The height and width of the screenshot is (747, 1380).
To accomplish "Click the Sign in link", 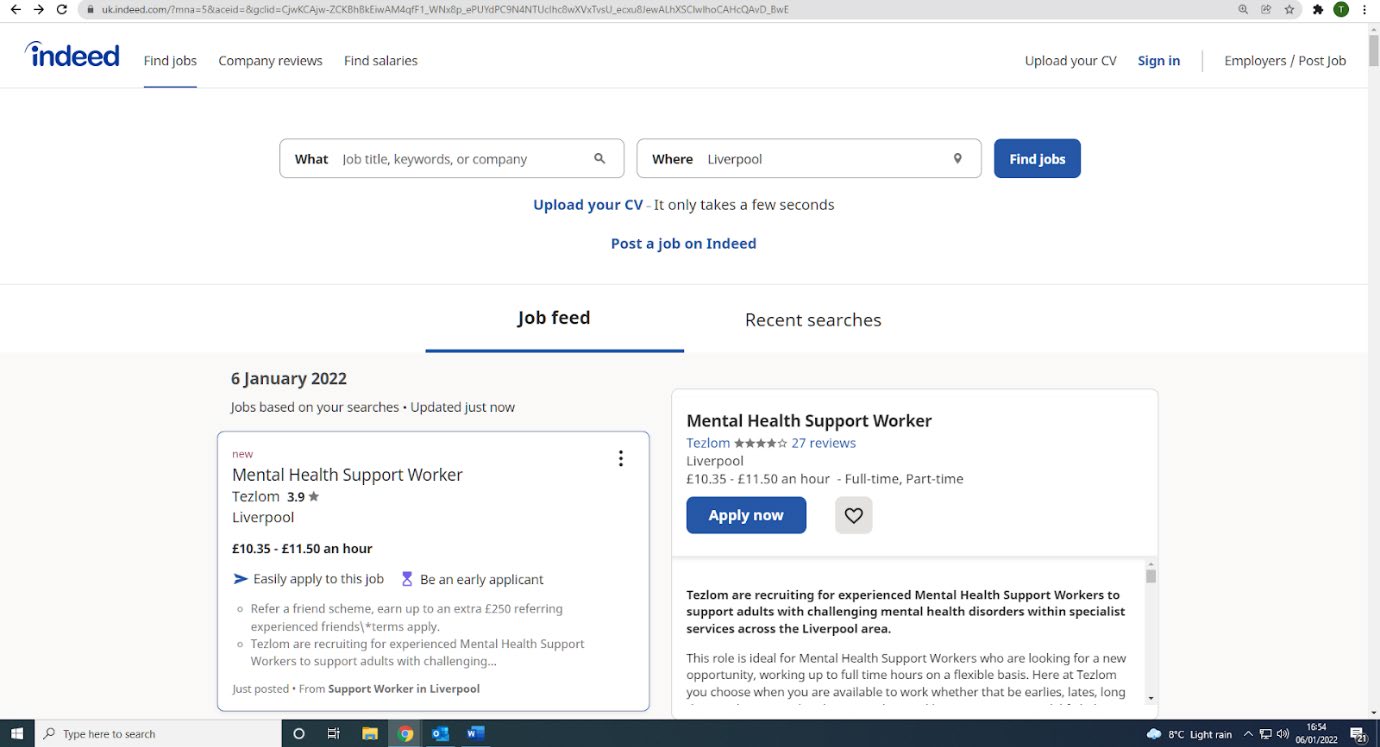I will (x=1158, y=61).
